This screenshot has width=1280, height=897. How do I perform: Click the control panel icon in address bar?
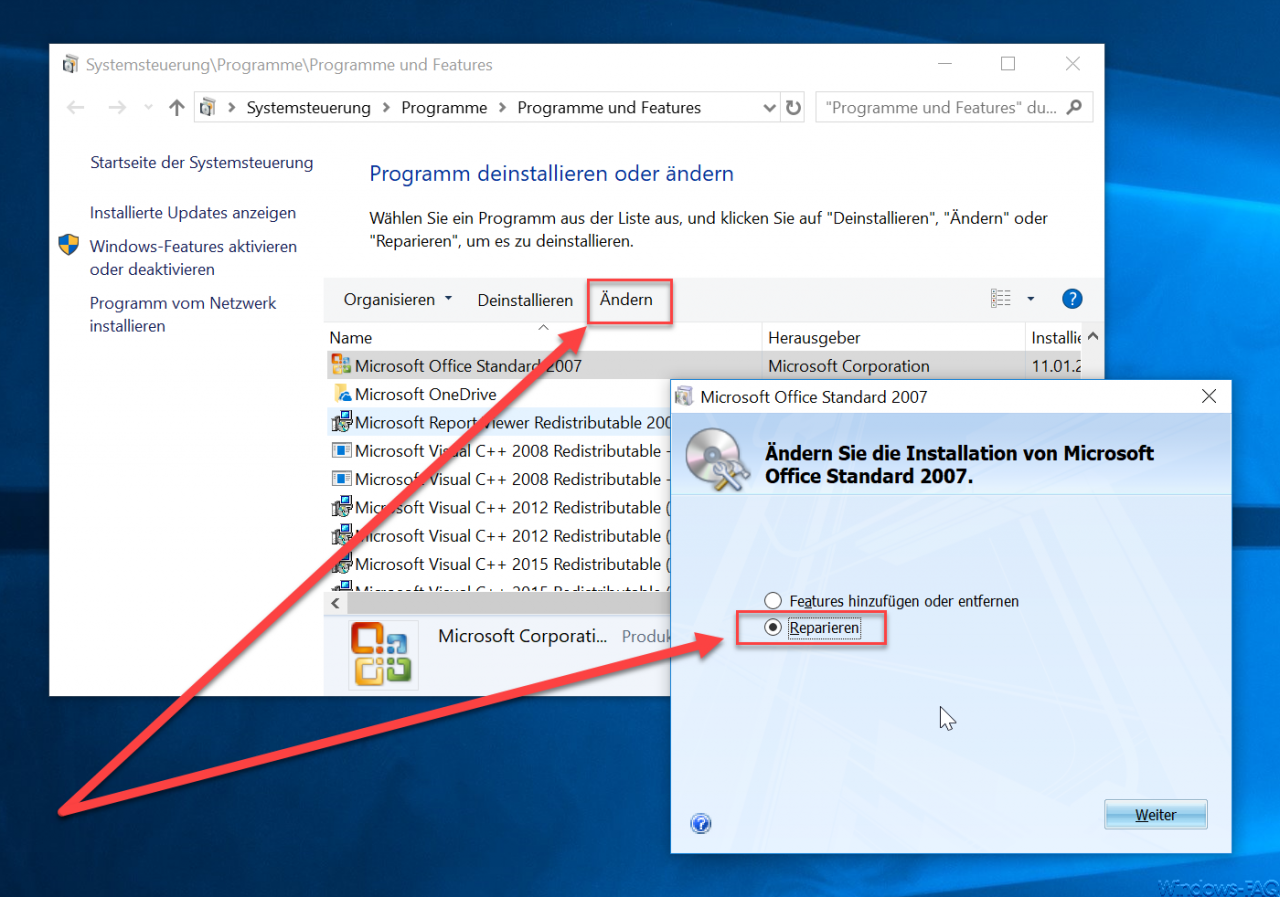[x=208, y=107]
